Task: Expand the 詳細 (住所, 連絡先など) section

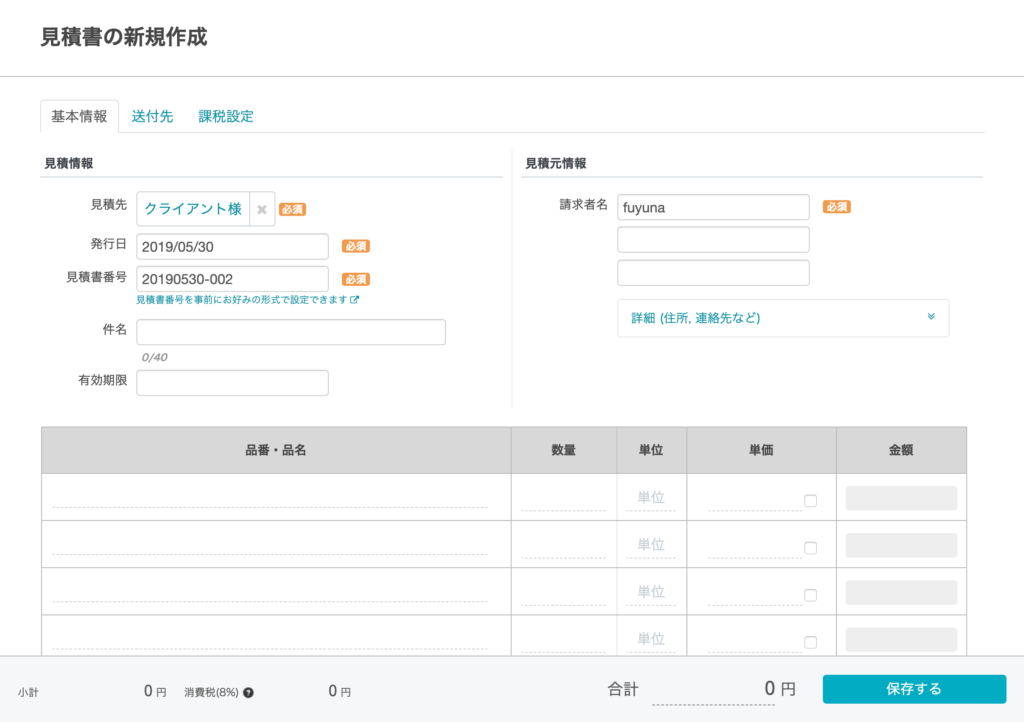Action: pyautogui.click(x=783, y=318)
